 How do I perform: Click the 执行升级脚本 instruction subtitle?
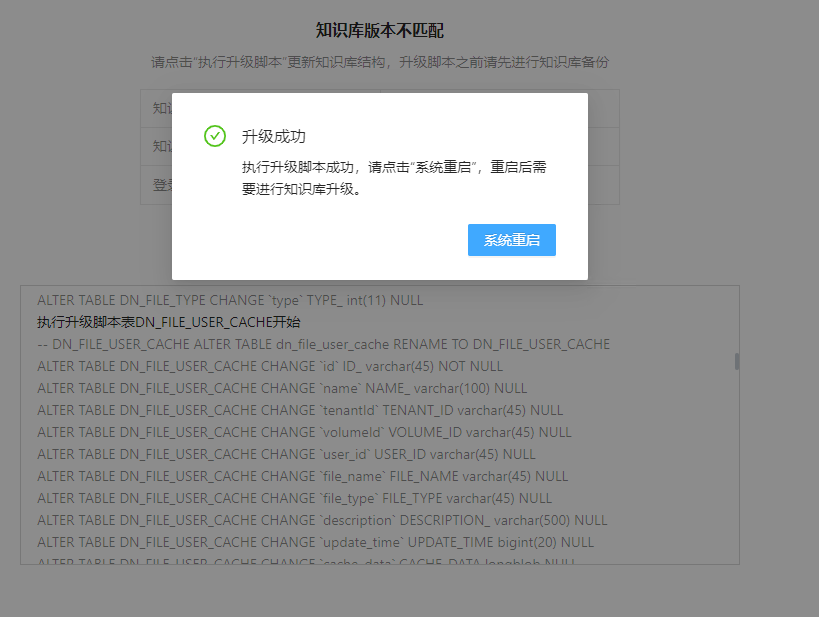[x=379, y=62]
